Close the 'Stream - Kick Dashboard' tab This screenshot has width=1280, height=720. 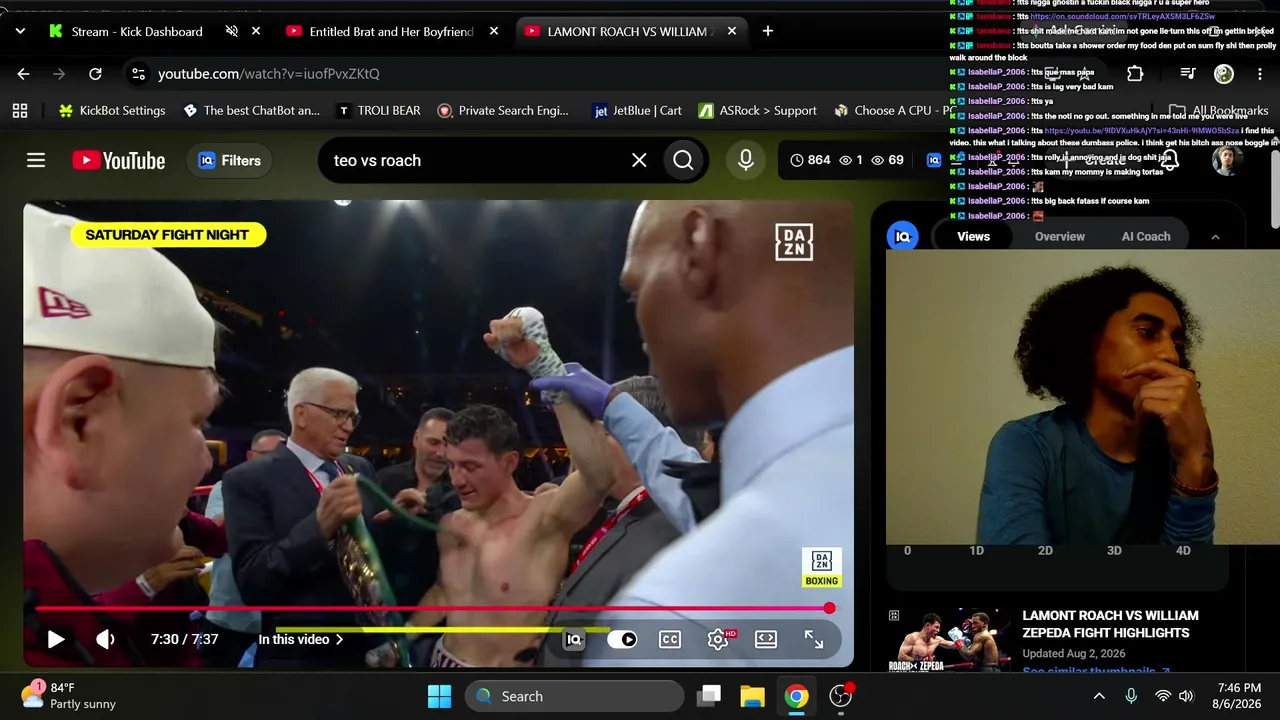tap(256, 31)
